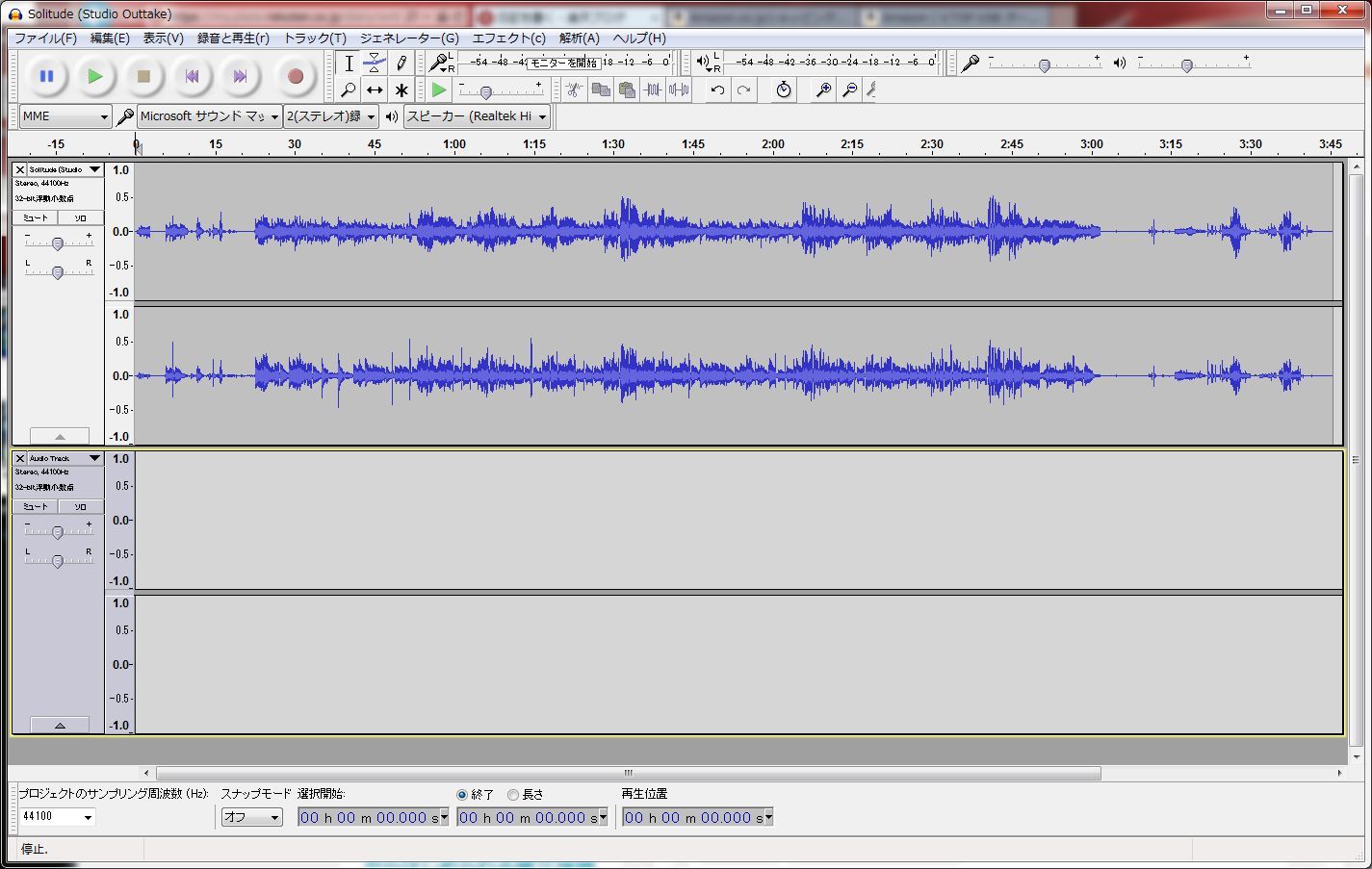
Task: Click the Zoom Out magnifier icon
Action: [x=849, y=90]
